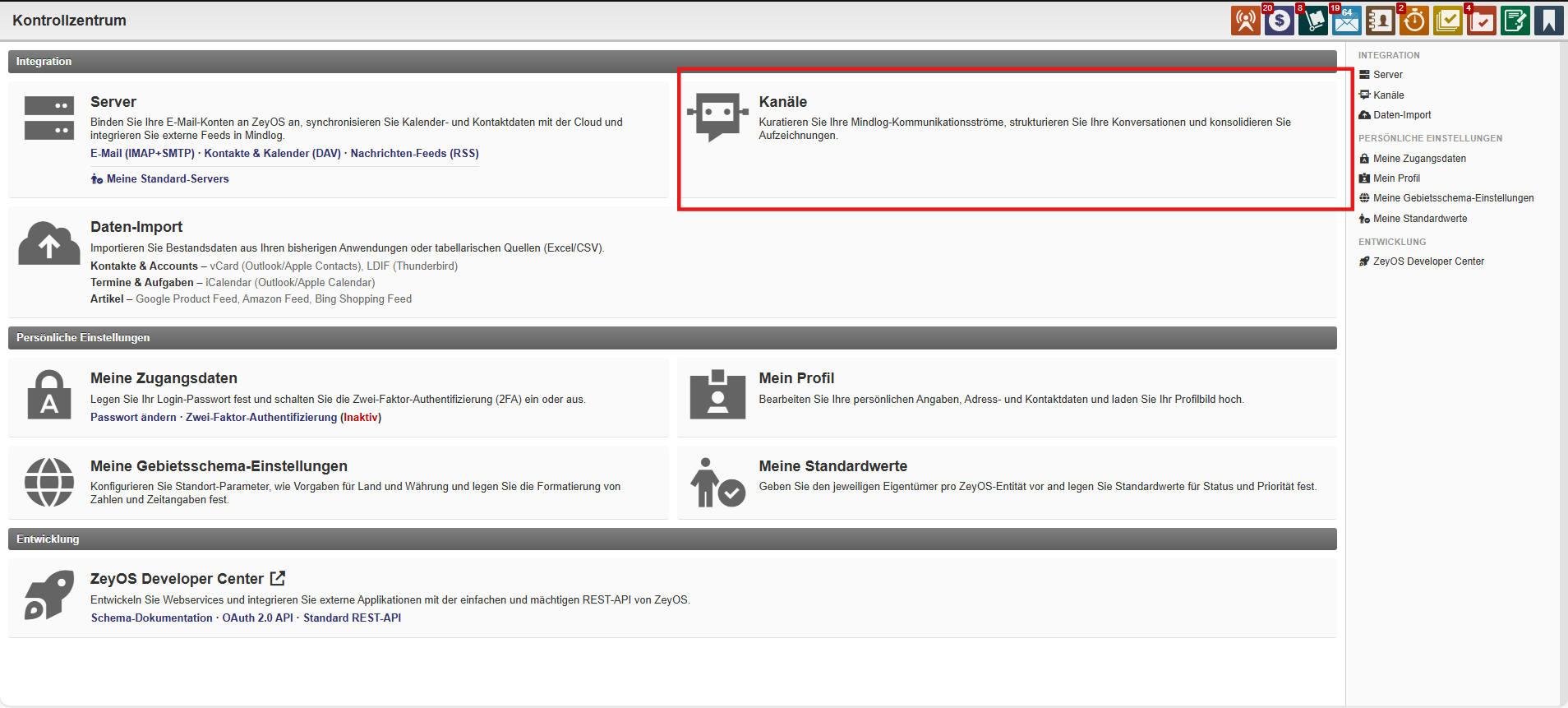This screenshot has width=1568, height=708.
Task: Click the Nachrichten-Feeds (RSS) link
Action: [414, 154]
